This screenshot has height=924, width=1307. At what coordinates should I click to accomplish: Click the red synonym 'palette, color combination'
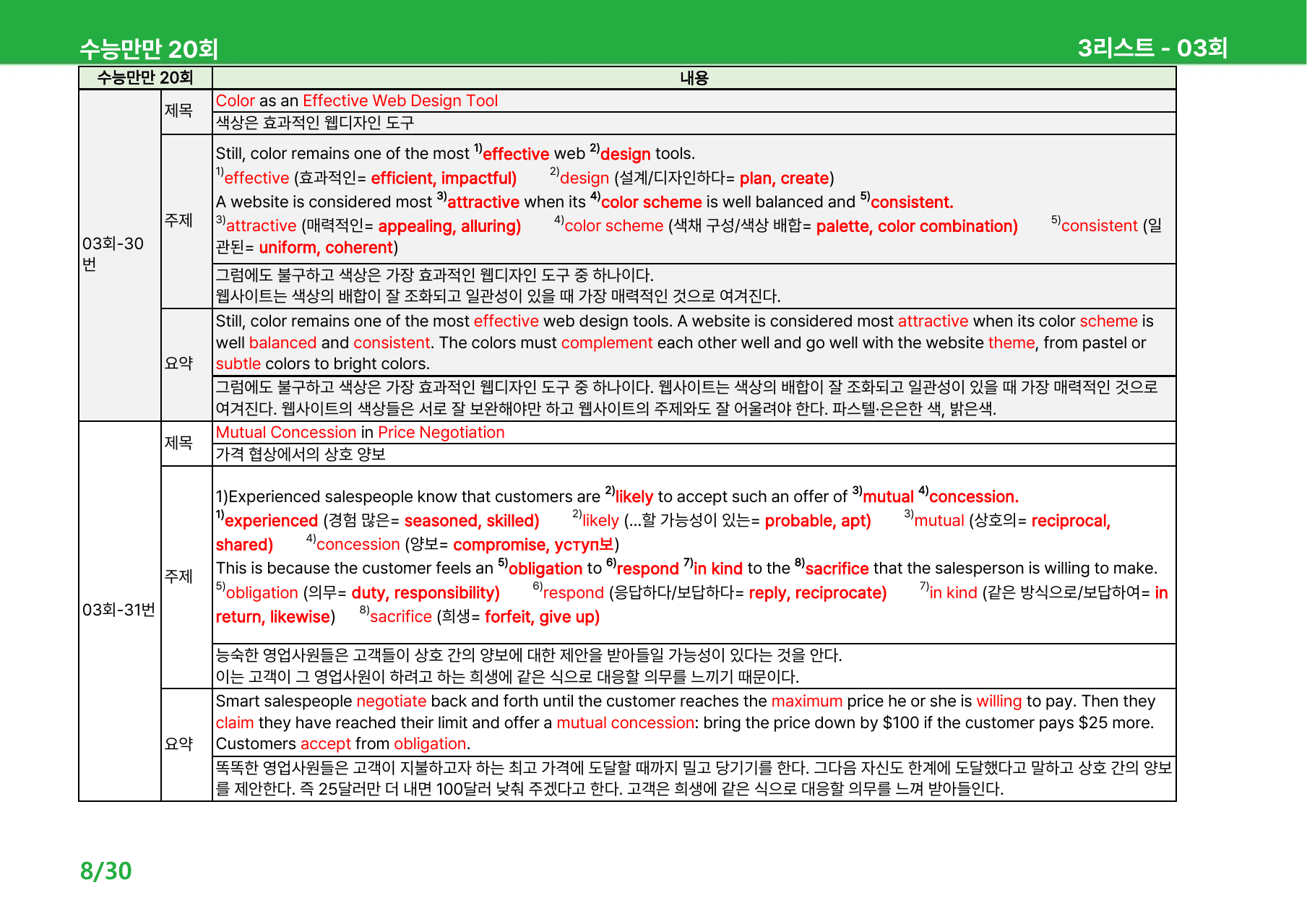pos(917,226)
